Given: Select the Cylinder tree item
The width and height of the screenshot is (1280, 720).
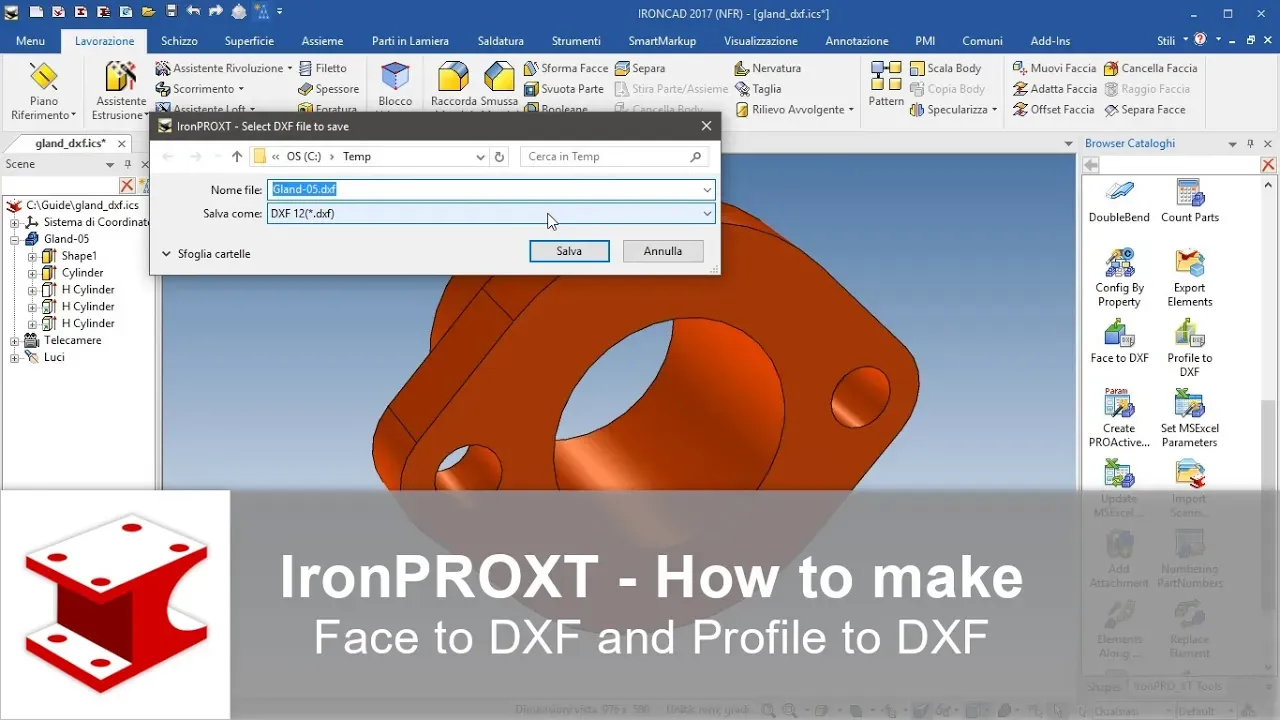Looking at the screenshot, I should point(82,273).
